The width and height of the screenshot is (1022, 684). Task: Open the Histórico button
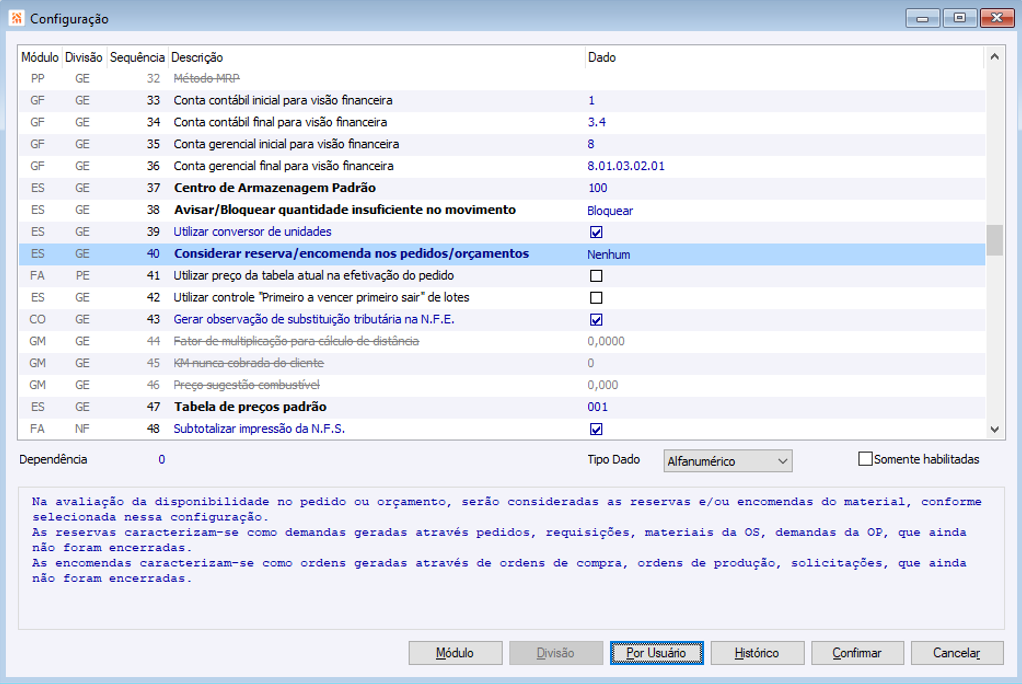tap(757, 653)
